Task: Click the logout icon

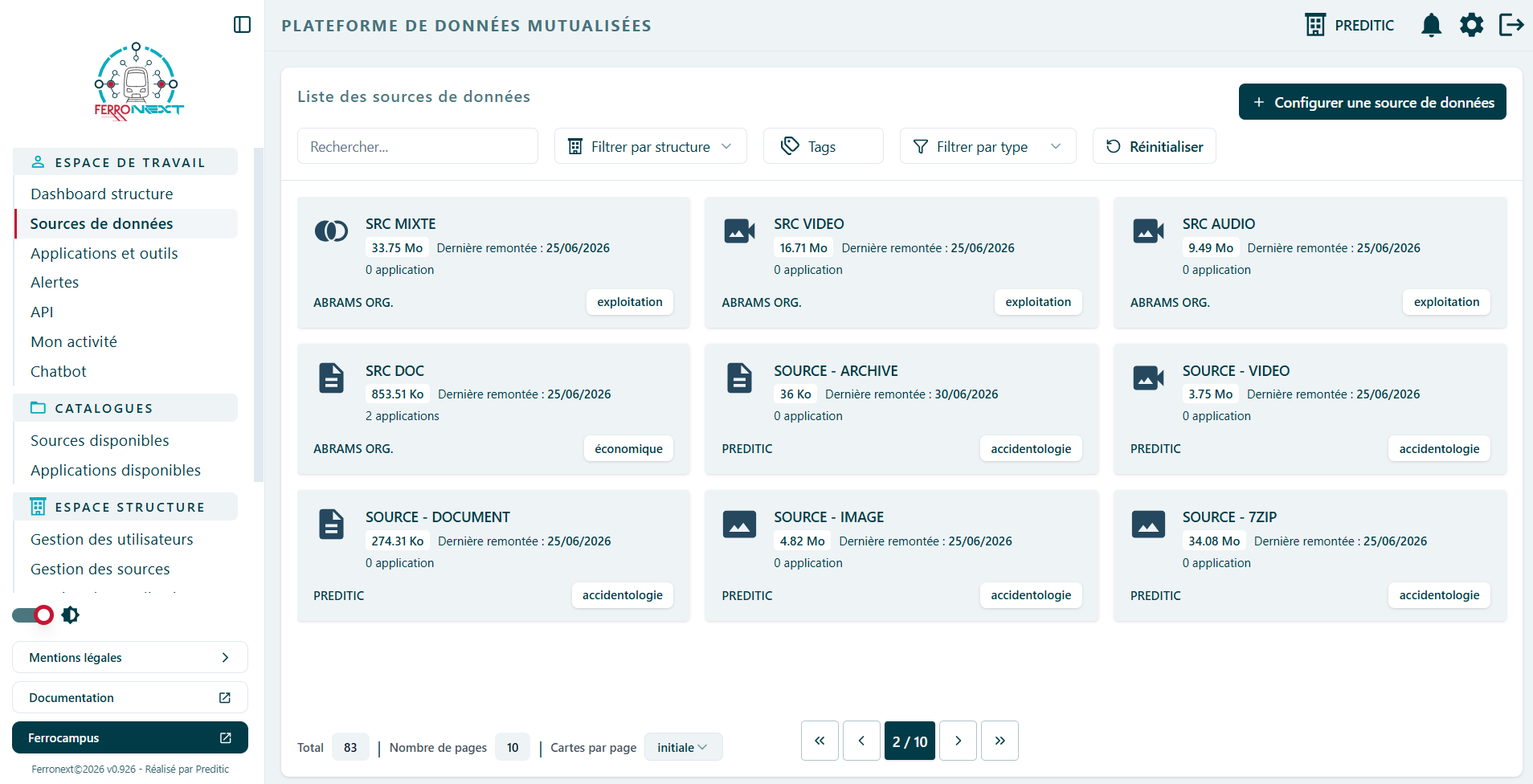Action: coord(1511,25)
